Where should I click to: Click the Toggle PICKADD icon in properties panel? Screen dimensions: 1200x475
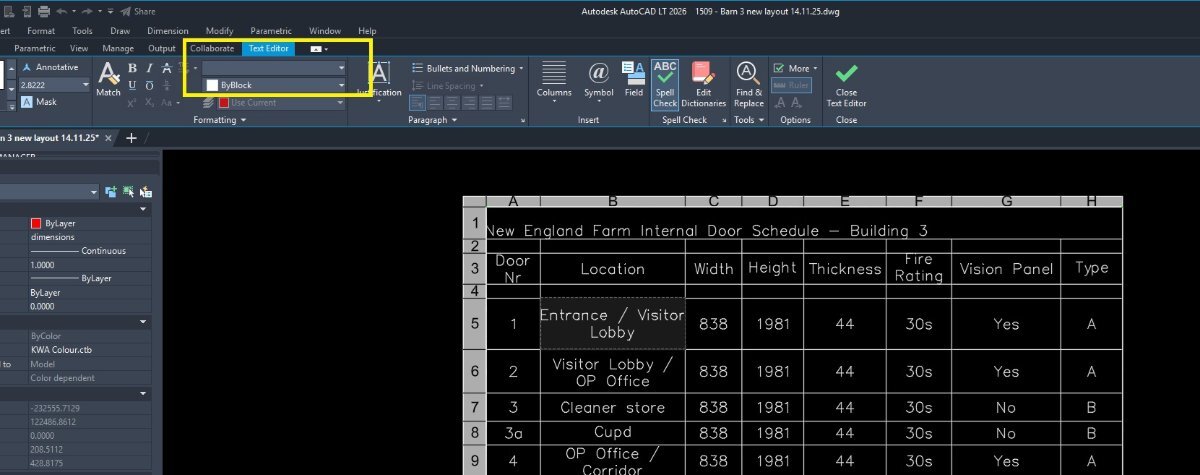(x=110, y=191)
